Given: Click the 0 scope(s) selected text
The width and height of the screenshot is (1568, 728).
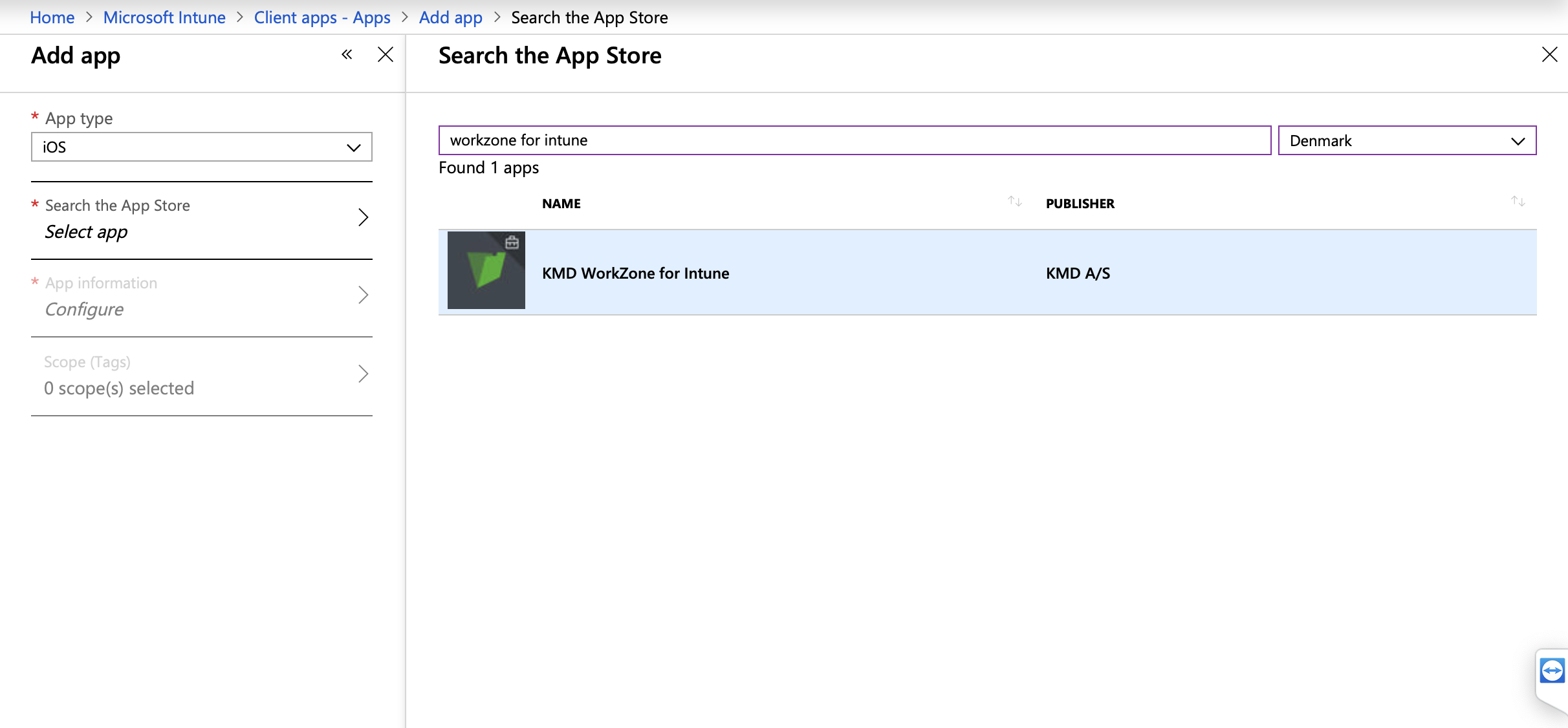Looking at the screenshot, I should 119,388.
